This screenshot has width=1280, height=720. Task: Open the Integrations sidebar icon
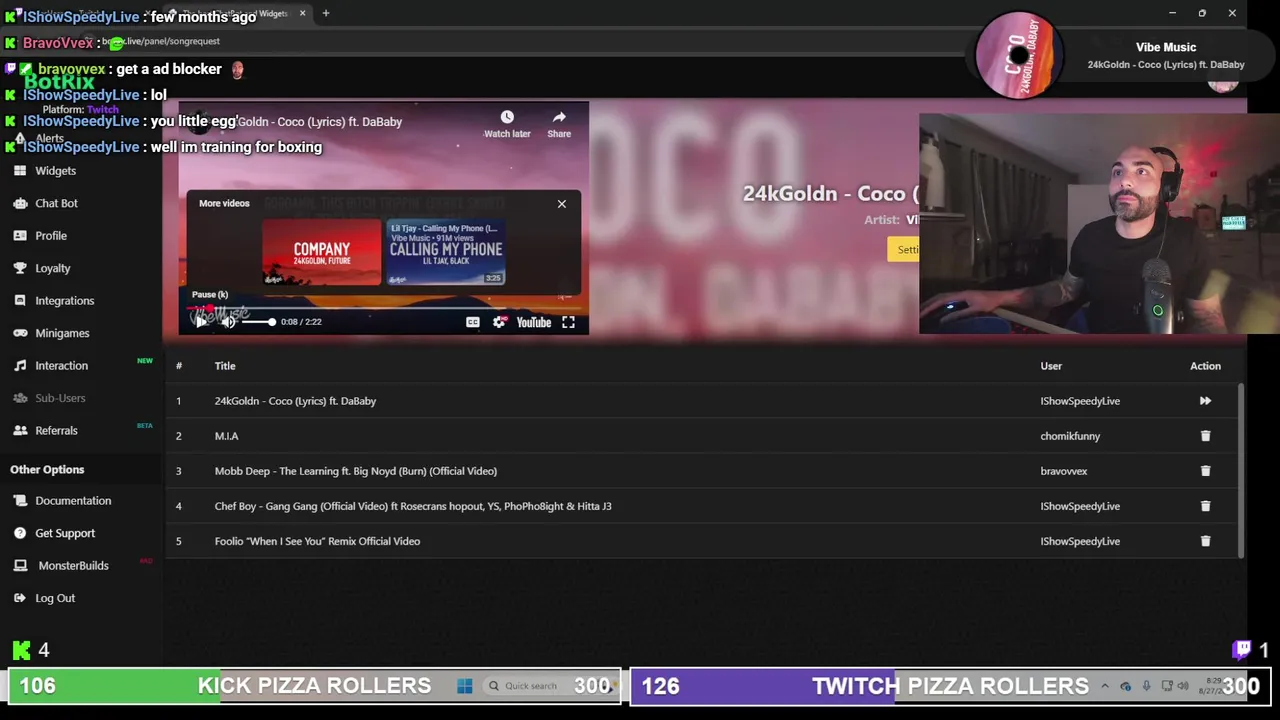tap(20, 301)
